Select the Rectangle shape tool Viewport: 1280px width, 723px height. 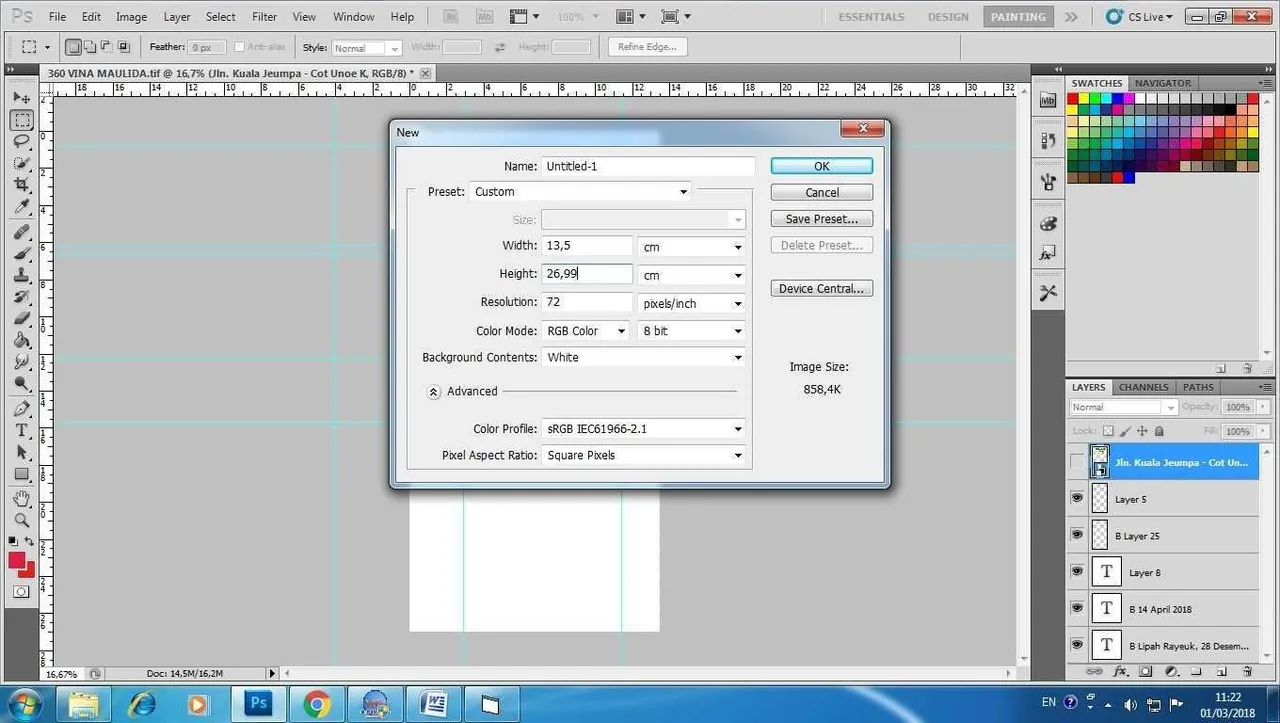[x=21, y=474]
